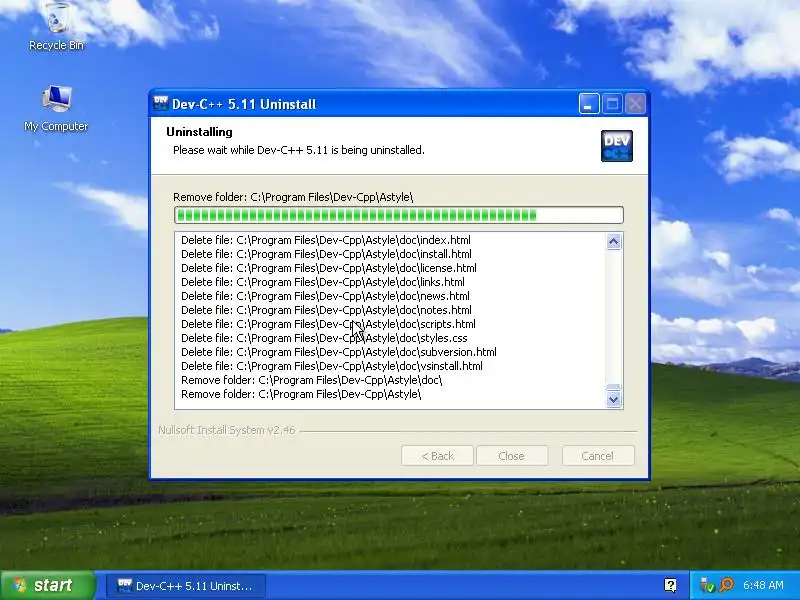Click the log scrollbar up arrow

[x=614, y=241]
